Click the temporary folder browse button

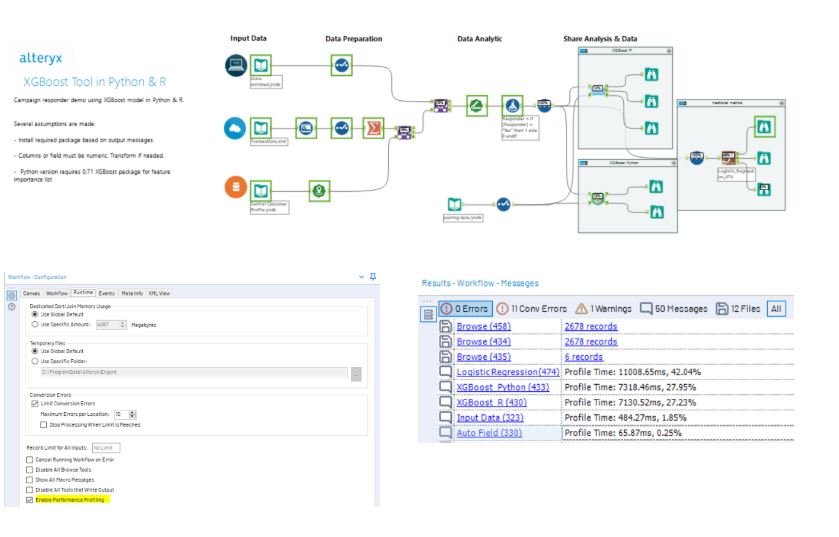click(356, 373)
